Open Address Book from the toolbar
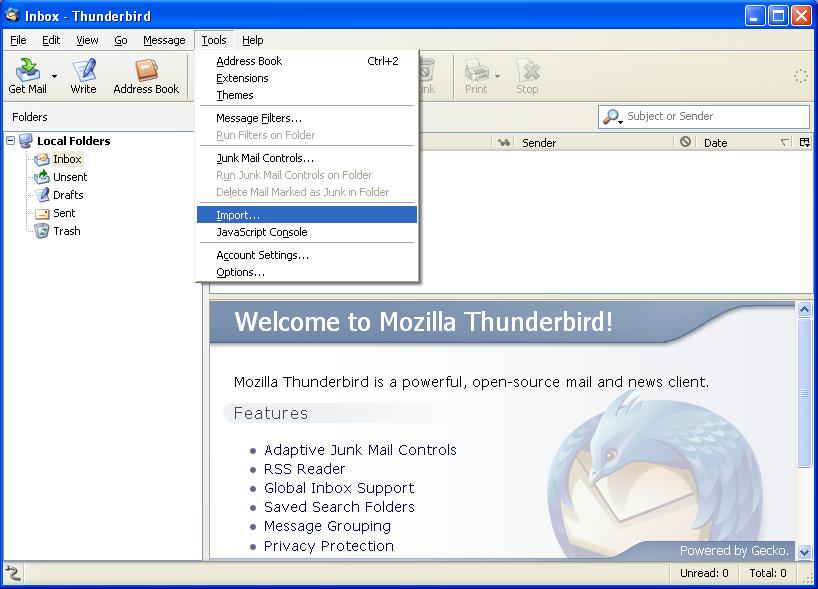This screenshot has width=818, height=589. point(146,76)
